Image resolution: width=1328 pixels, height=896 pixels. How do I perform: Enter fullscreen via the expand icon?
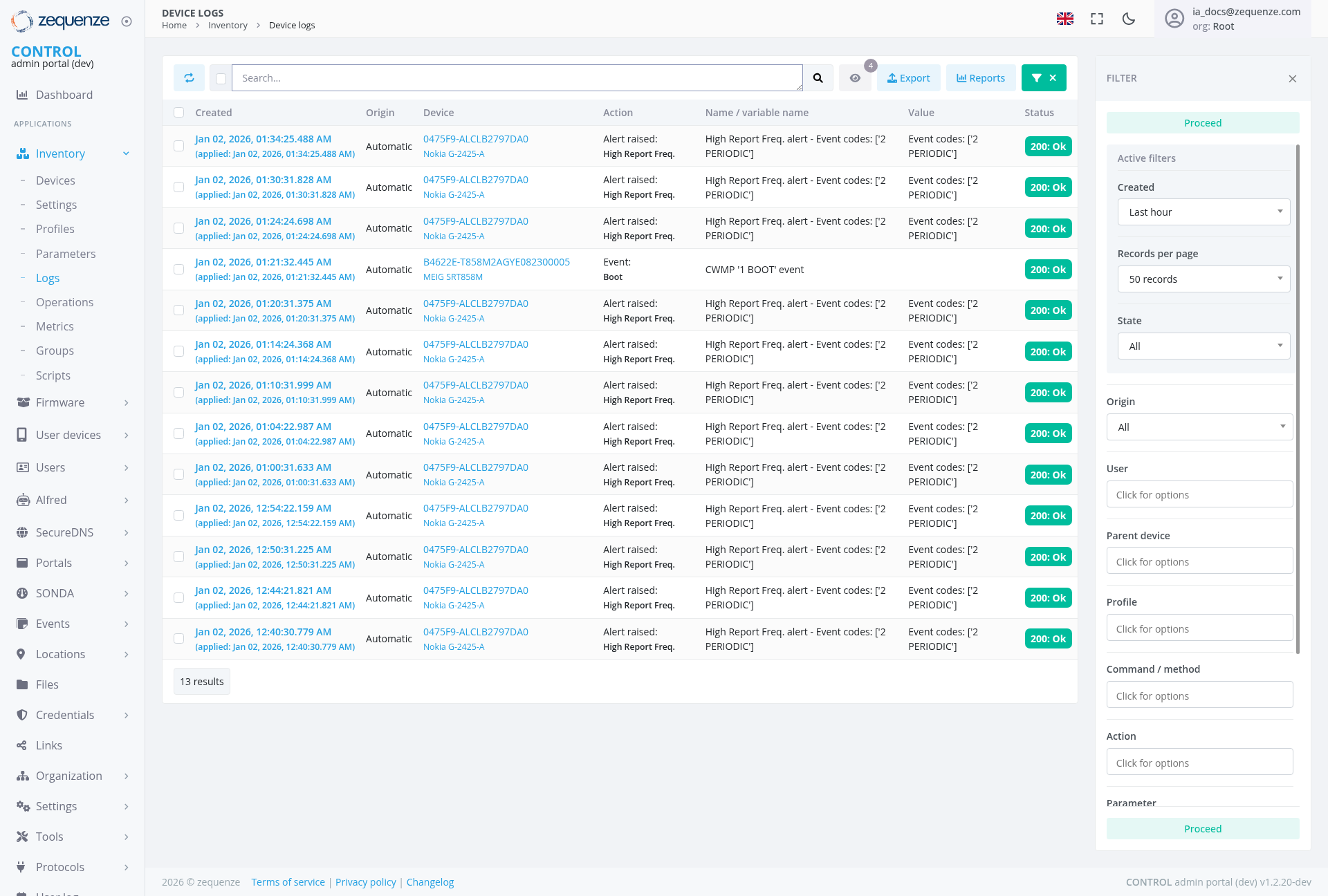coord(1096,19)
